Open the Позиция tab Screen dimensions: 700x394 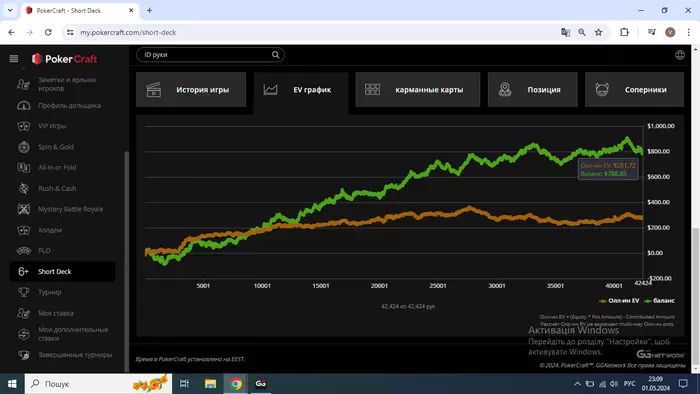[533, 90]
